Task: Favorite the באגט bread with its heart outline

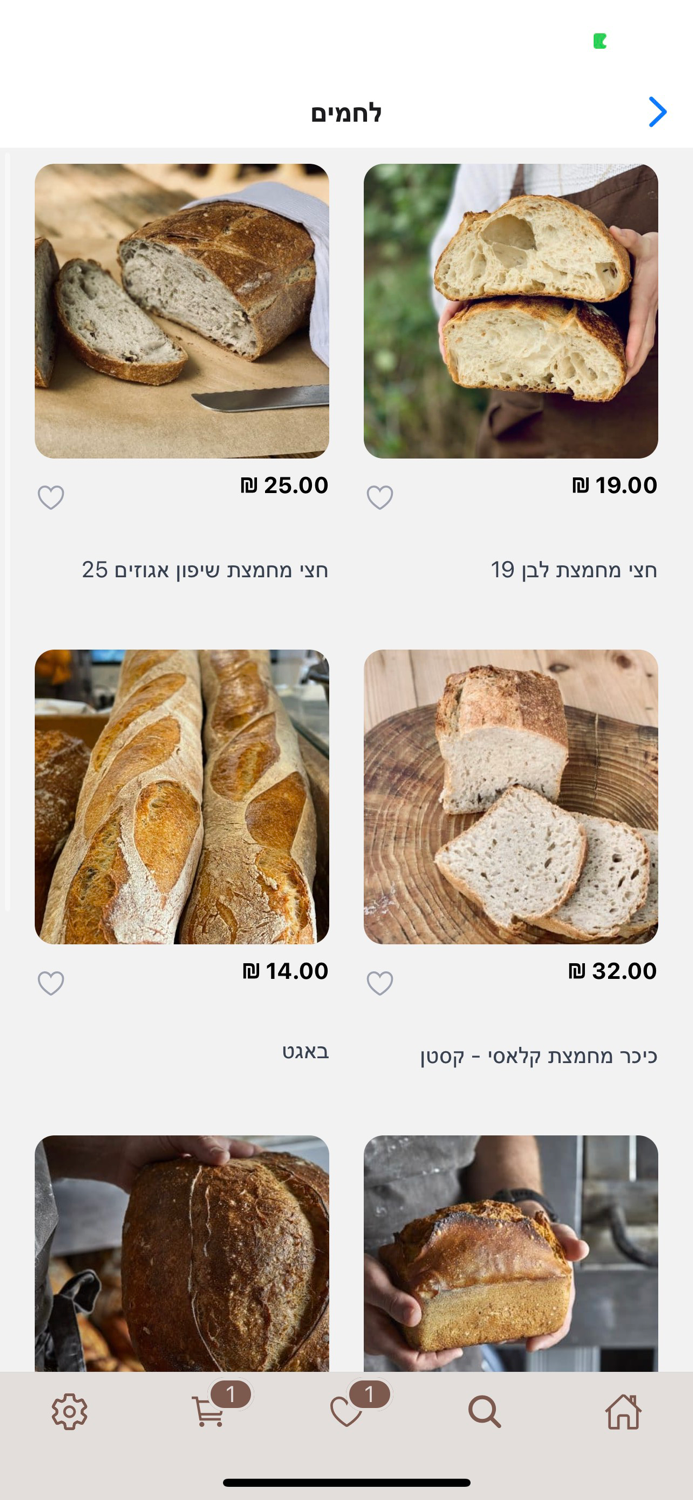Action: click(x=50, y=983)
